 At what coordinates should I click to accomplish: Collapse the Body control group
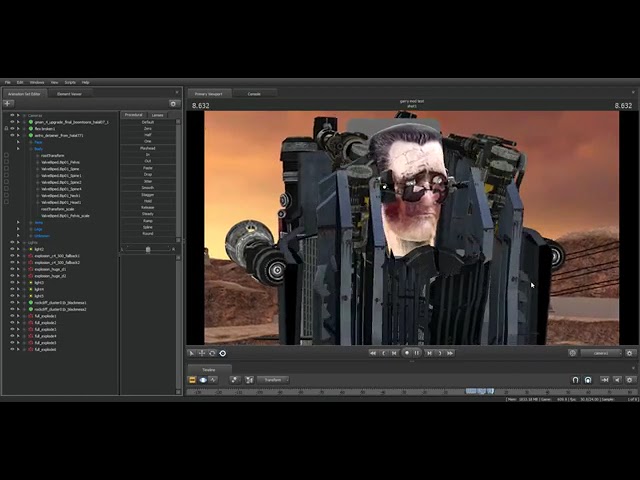(18, 149)
